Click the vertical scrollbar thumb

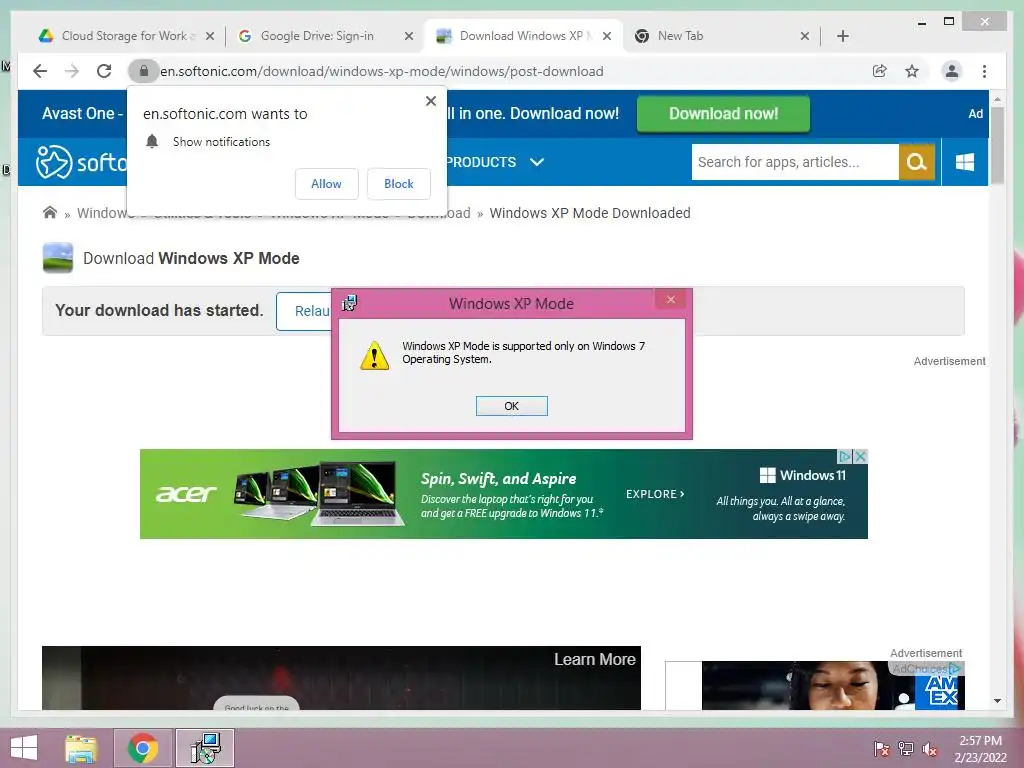tap(997, 145)
